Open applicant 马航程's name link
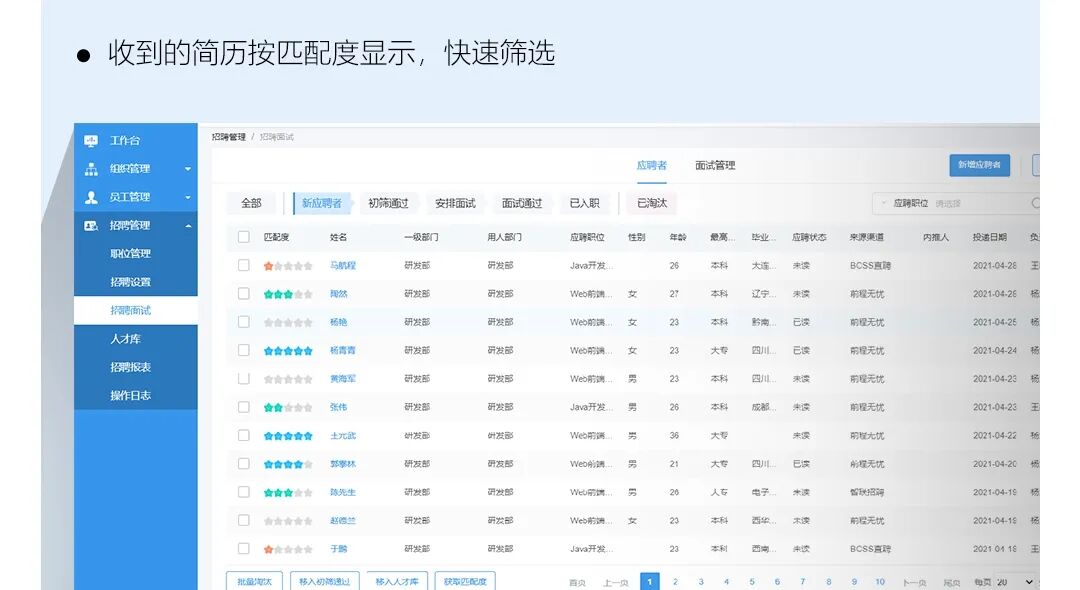Viewport: 1080px width, 590px height. point(343,265)
